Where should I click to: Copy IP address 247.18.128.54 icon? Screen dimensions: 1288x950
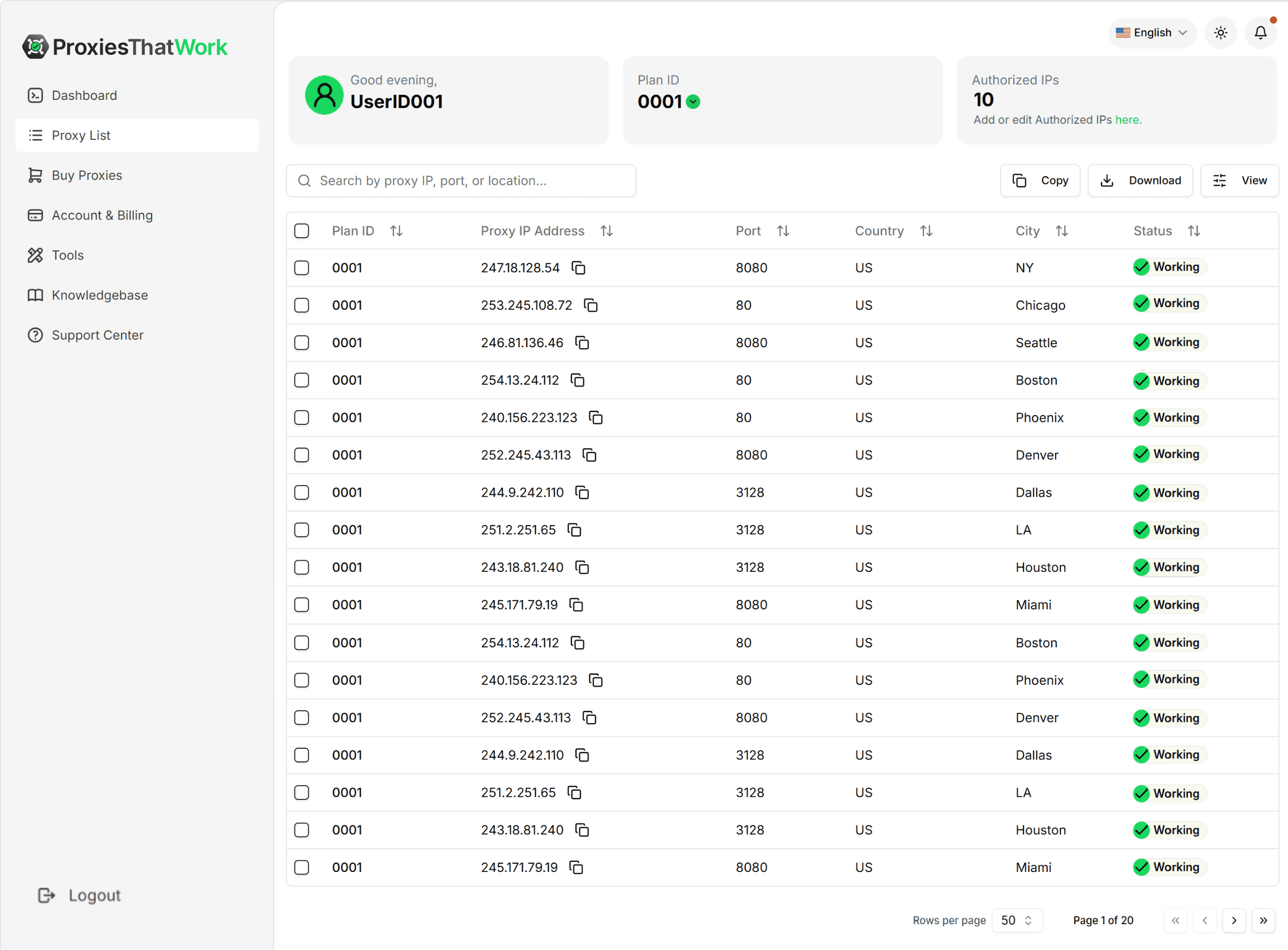tap(578, 268)
